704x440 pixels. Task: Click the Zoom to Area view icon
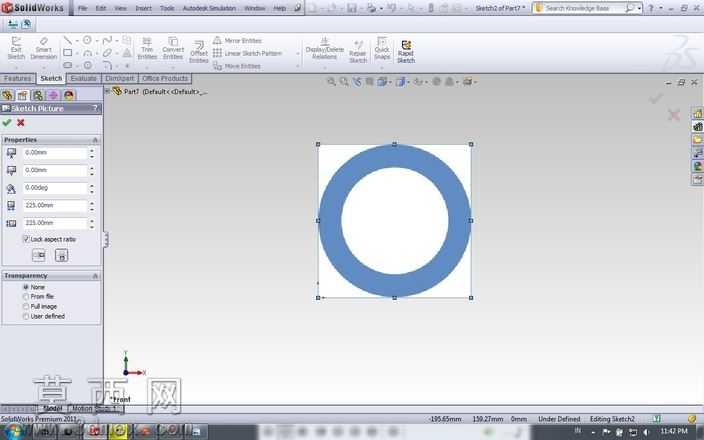344,81
